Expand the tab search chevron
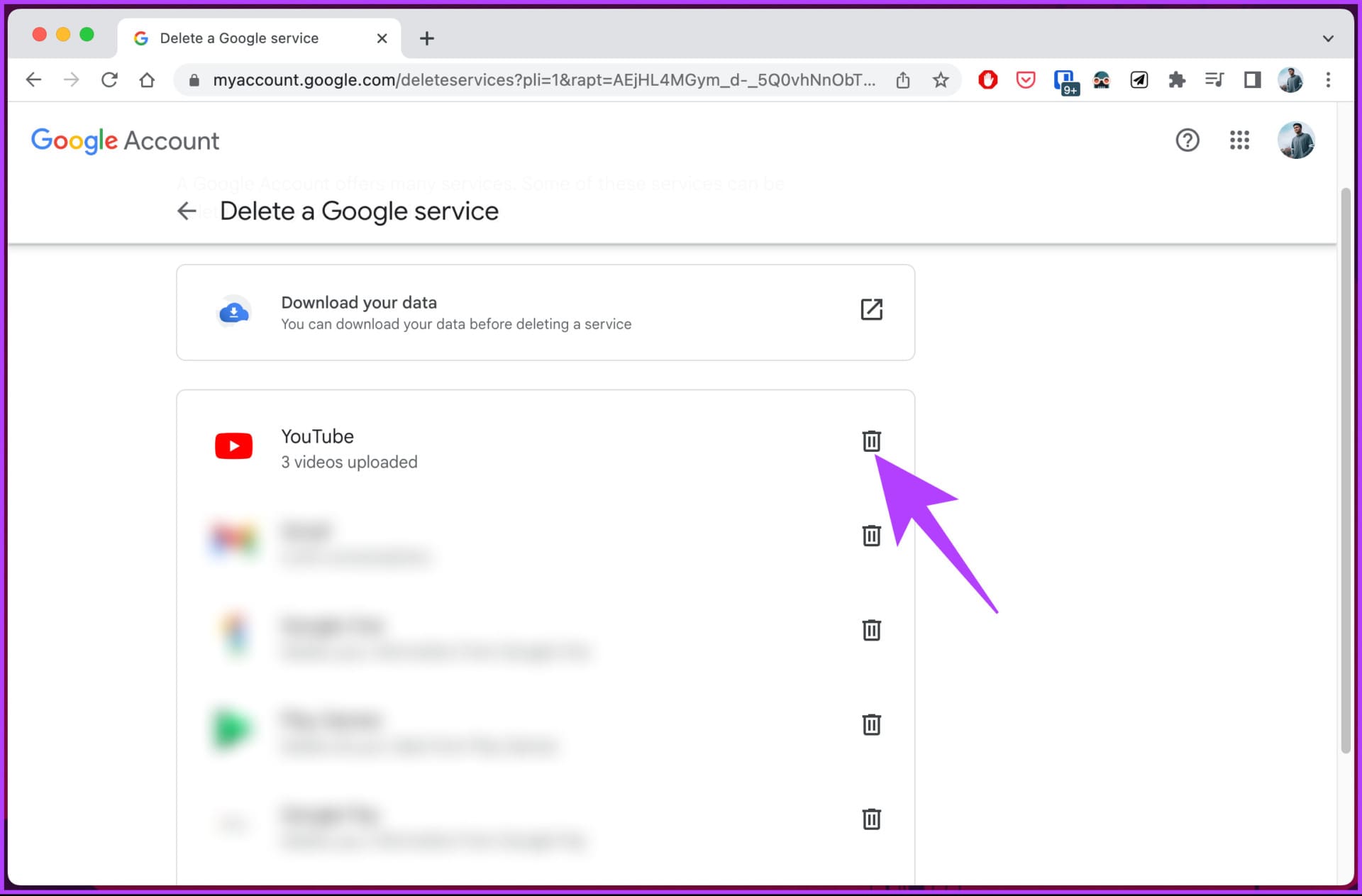This screenshot has width=1362, height=896. coord(1328,38)
